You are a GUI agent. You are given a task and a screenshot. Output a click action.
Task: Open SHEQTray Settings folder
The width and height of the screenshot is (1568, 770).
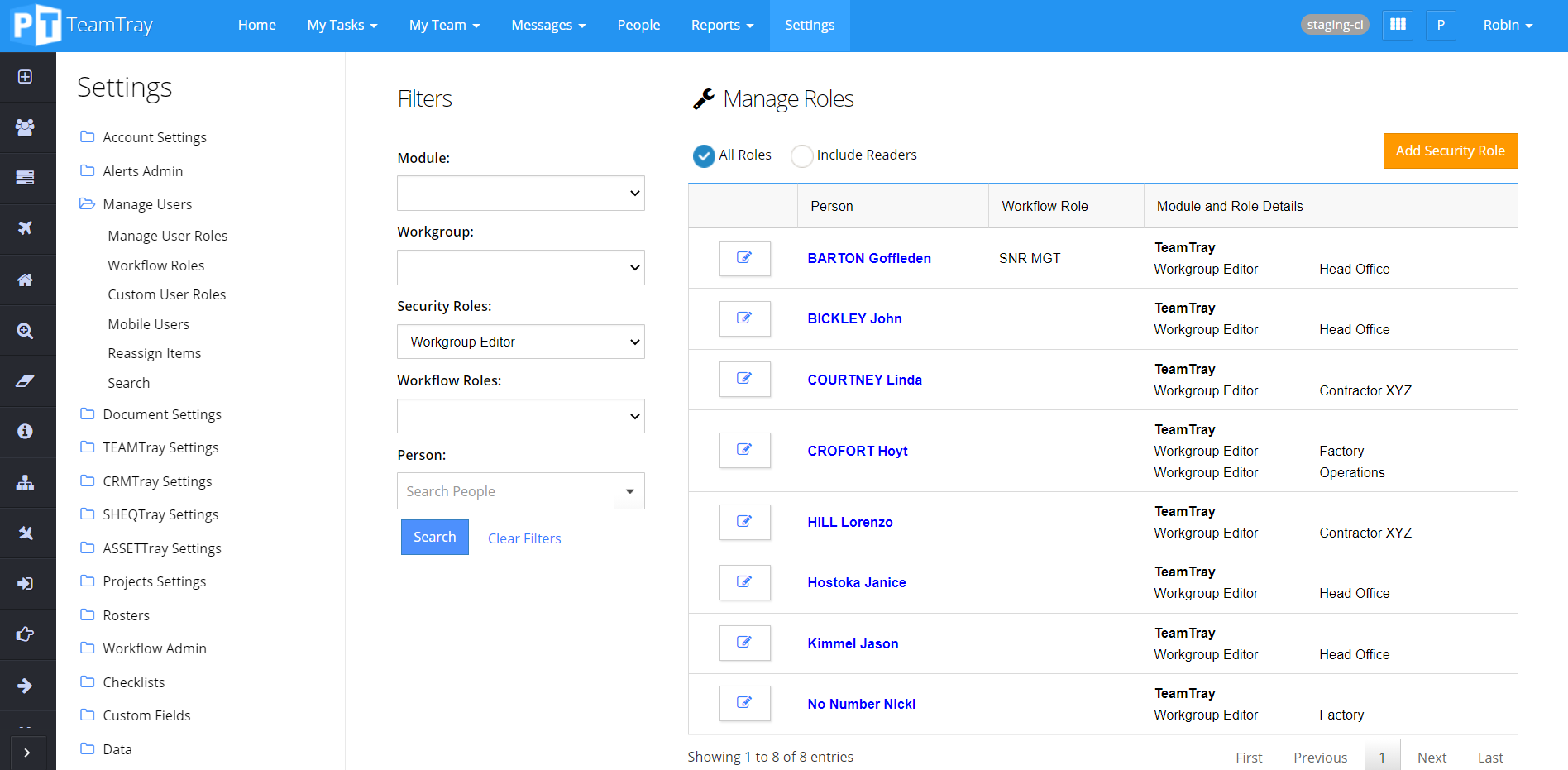149,514
